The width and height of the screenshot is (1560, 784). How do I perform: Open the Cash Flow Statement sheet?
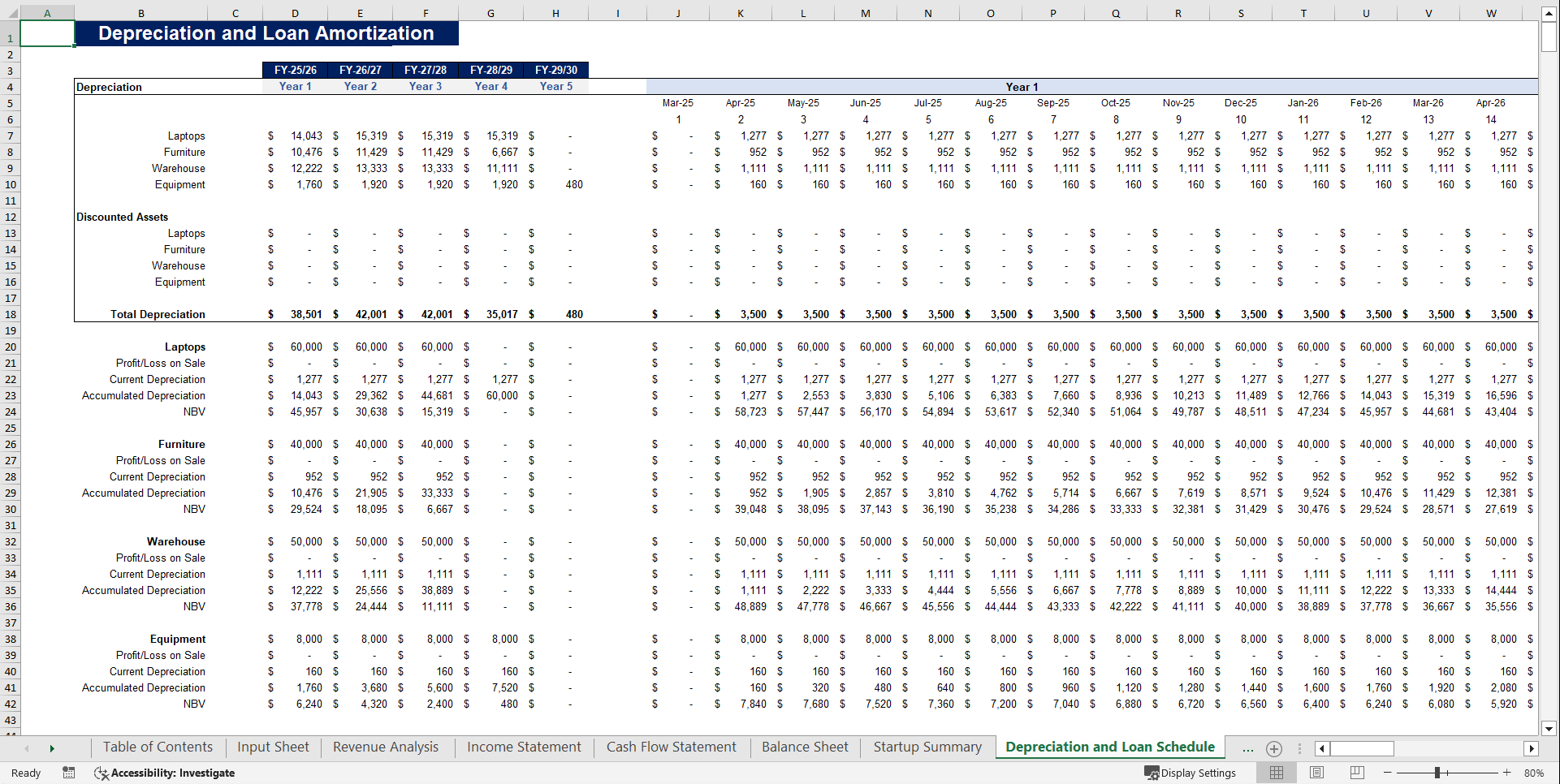coord(671,747)
